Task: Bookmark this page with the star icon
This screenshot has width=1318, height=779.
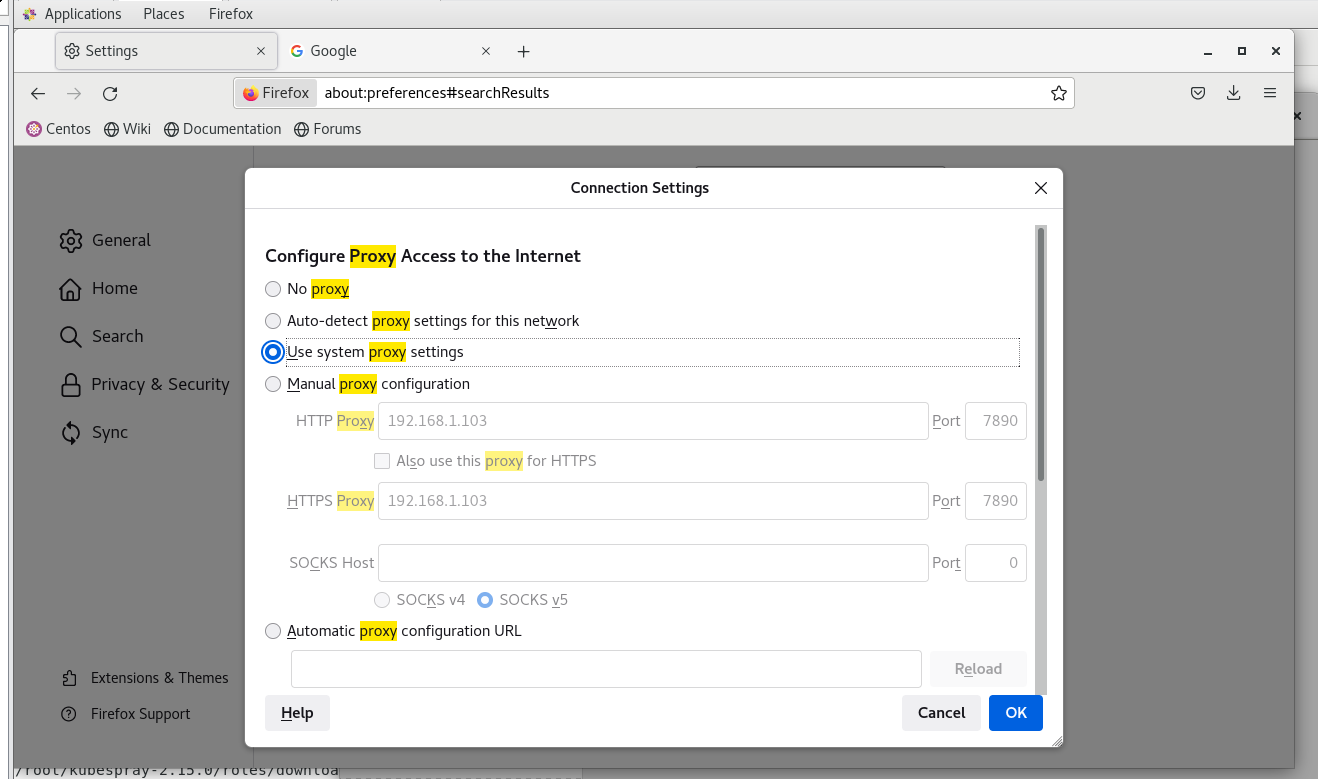Action: click(x=1059, y=93)
